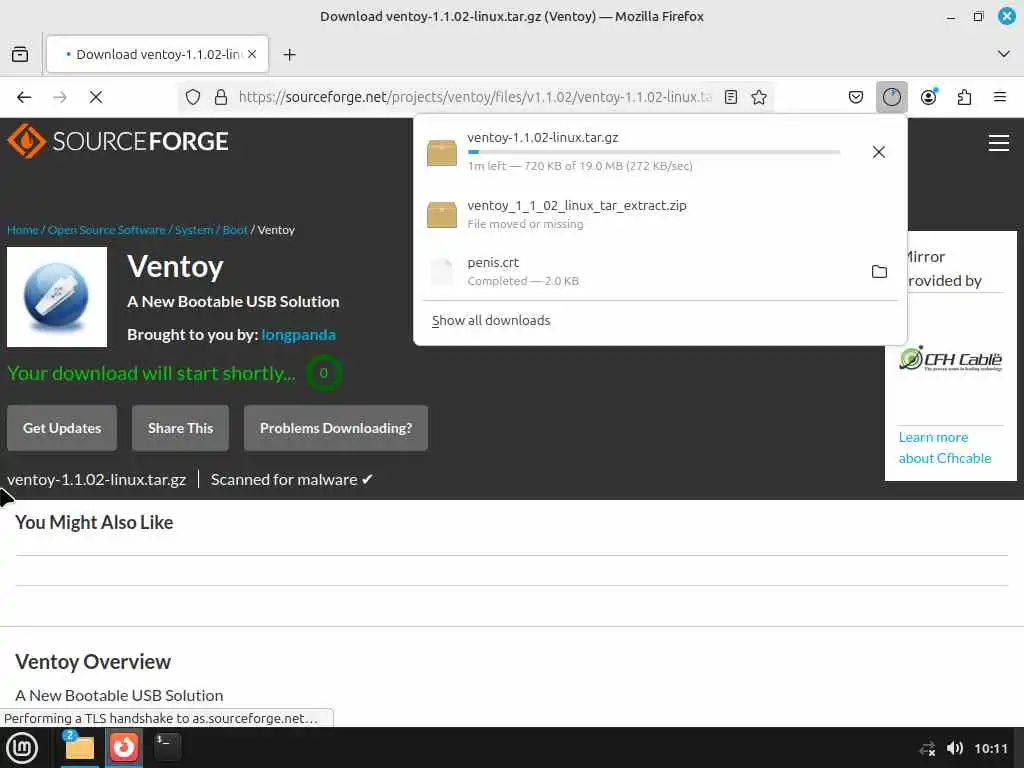Click the You Might Also Like heading
The image size is (1024, 768).
point(94,522)
